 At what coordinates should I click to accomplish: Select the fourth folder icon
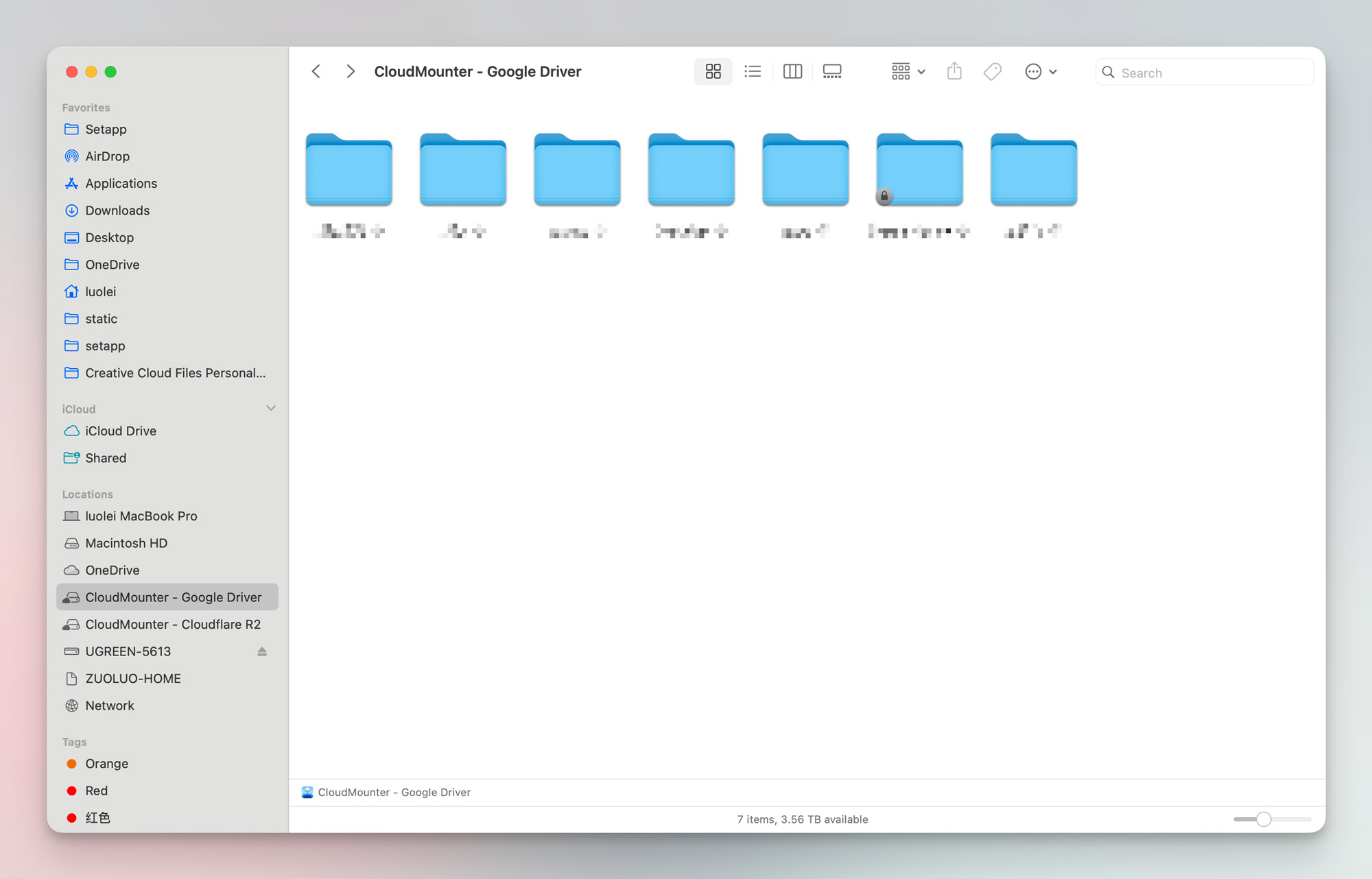[x=691, y=169]
